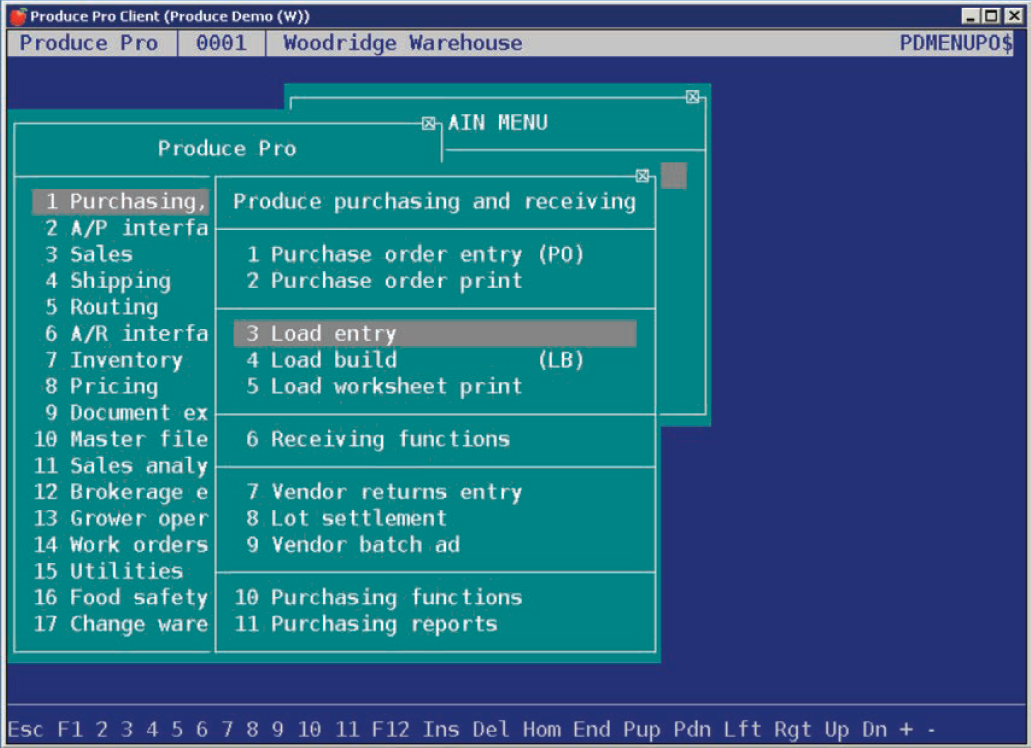Choose 2 Purchase order print
The height and width of the screenshot is (748, 1031).
(x=385, y=281)
